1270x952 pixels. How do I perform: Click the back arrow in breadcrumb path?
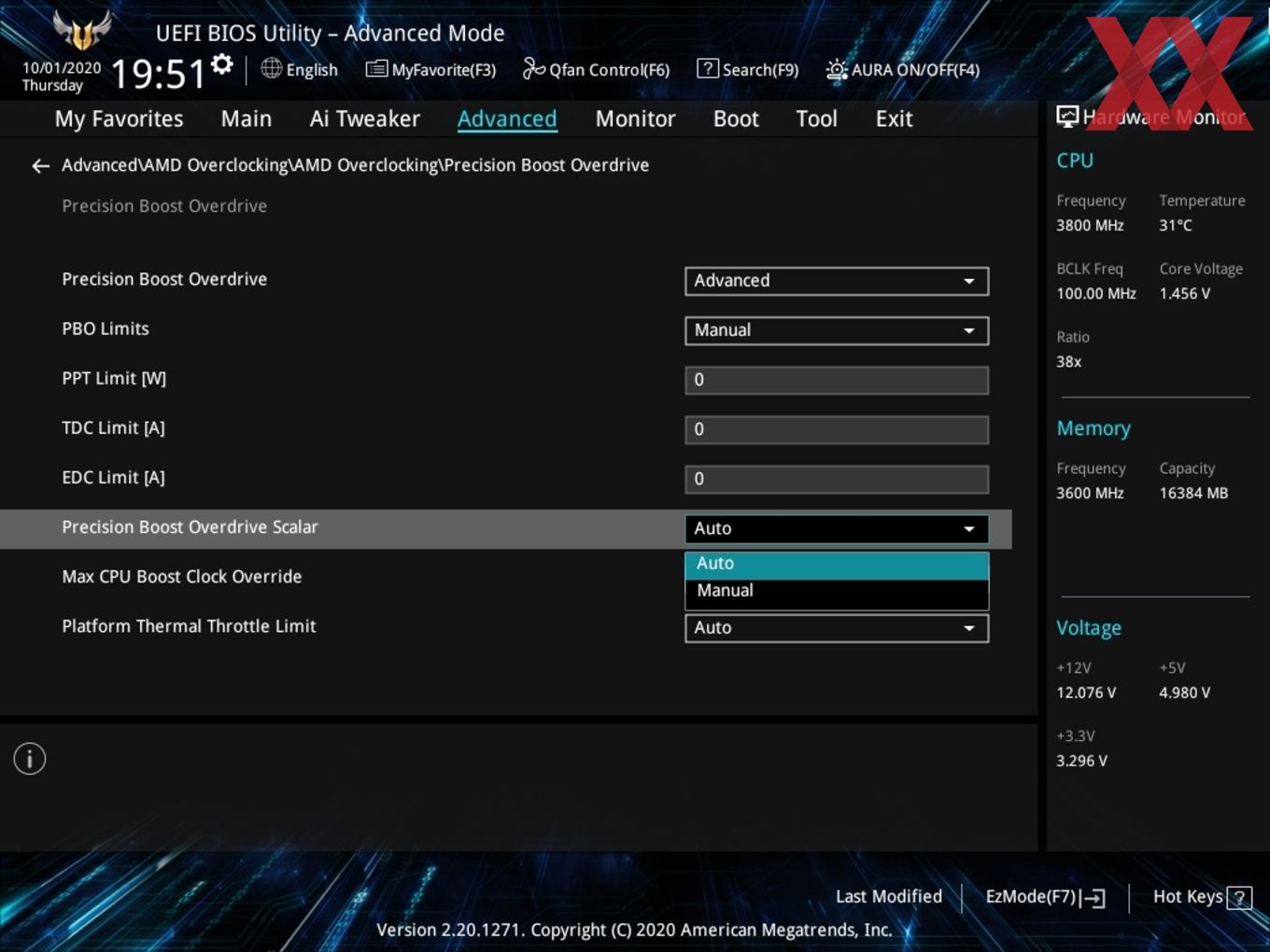click(x=40, y=166)
